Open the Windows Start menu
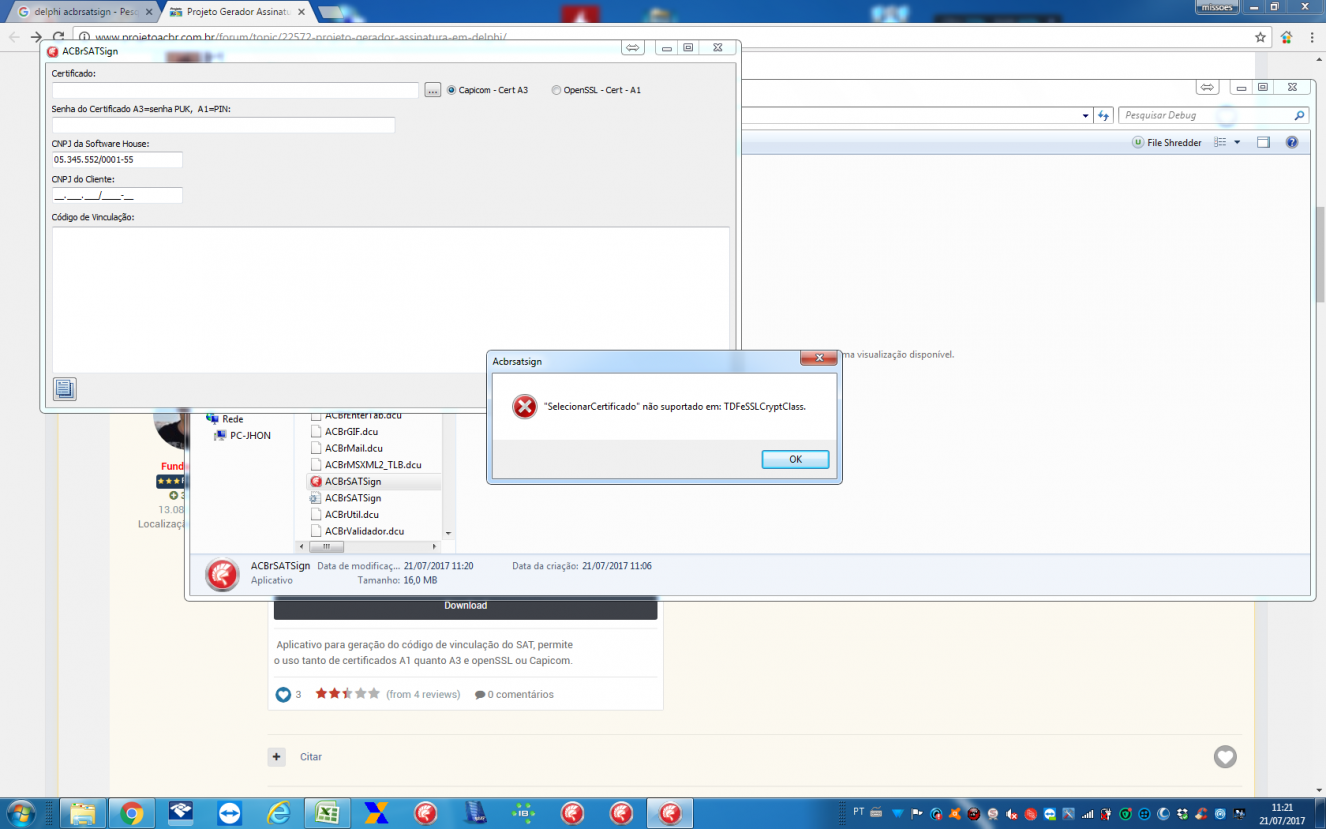The height and width of the screenshot is (829, 1326). coord(20,813)
